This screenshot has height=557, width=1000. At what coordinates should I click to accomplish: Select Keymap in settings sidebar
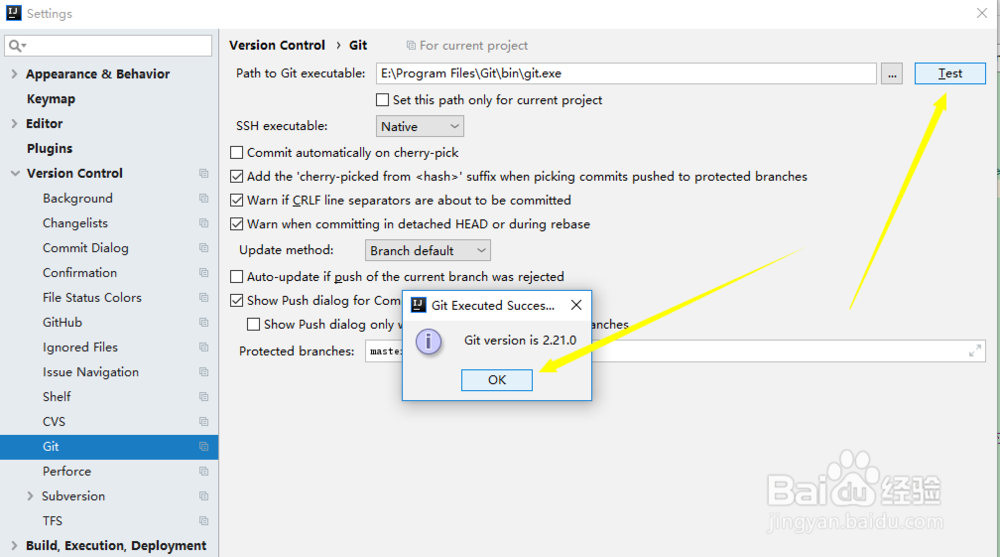tap(51, 99)
